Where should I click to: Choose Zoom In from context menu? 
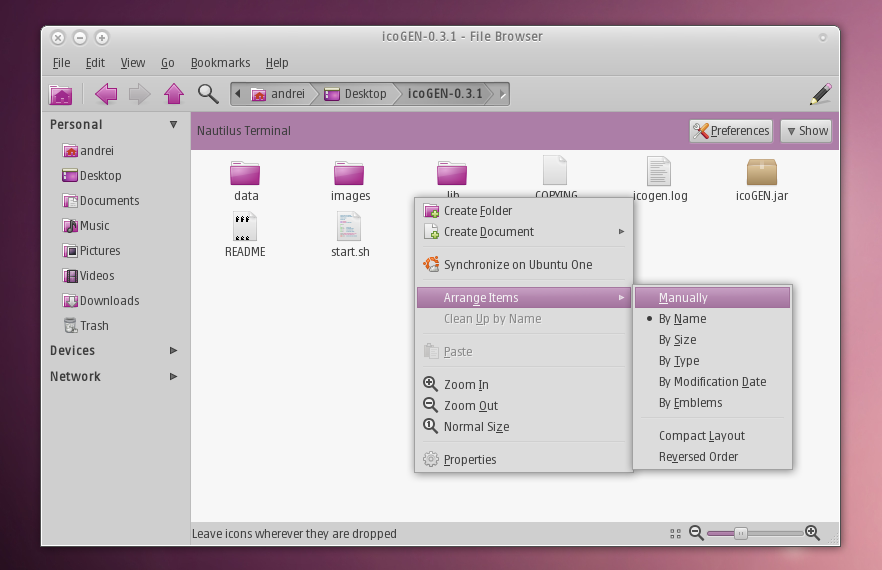(524, 384)
